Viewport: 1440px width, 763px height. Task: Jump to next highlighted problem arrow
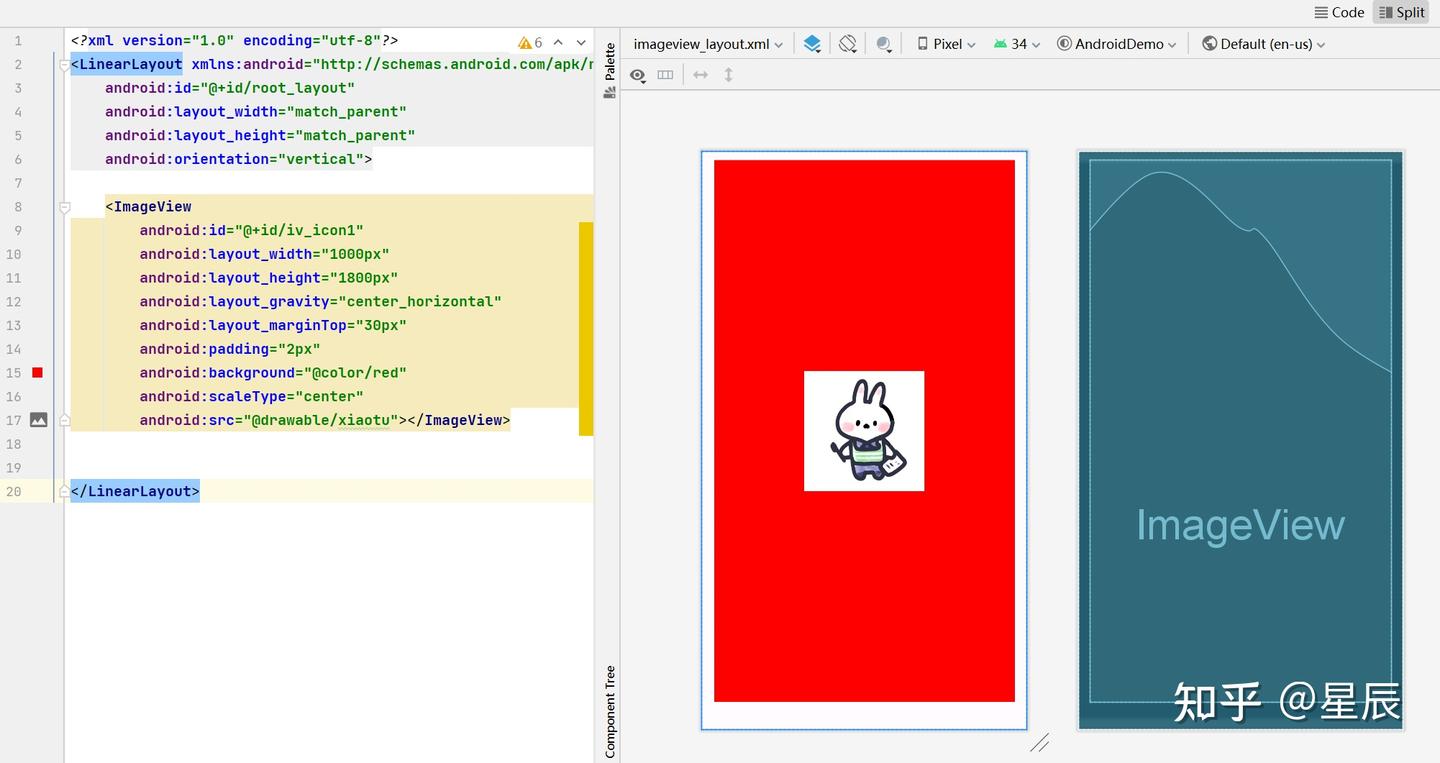point(581,42)
